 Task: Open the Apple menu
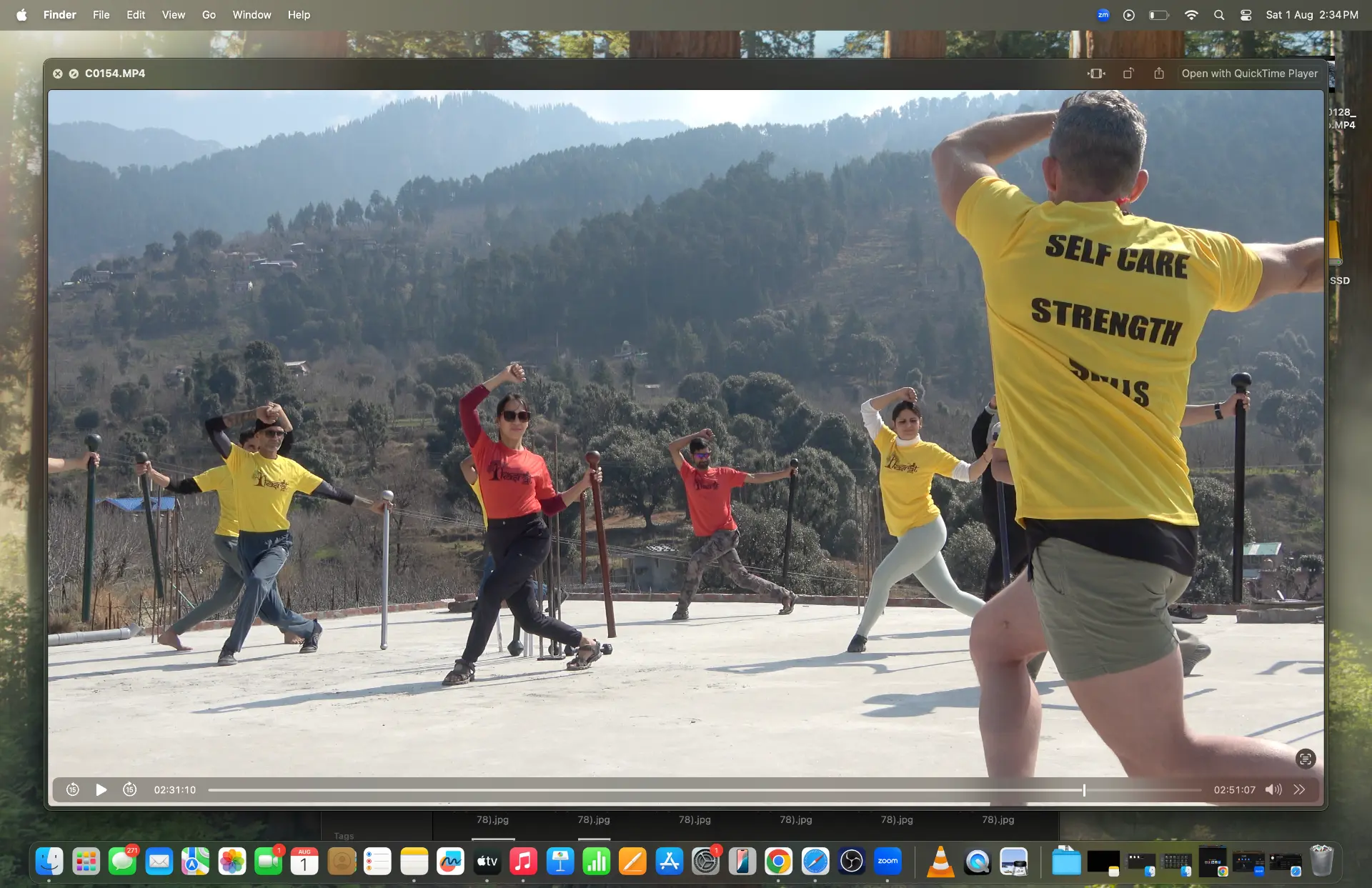21,14
